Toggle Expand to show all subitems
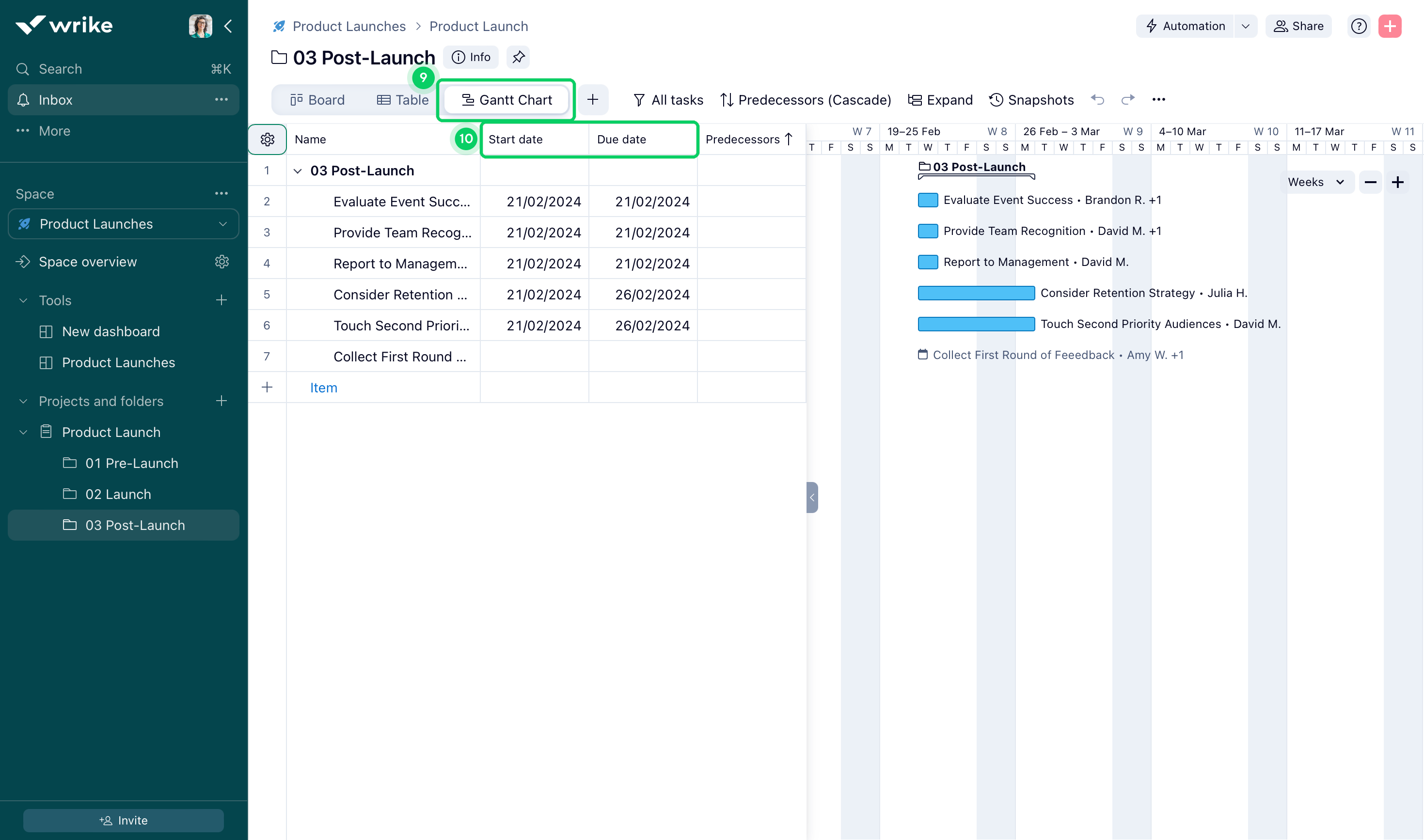1424x840 pixels. coord(940,100)
